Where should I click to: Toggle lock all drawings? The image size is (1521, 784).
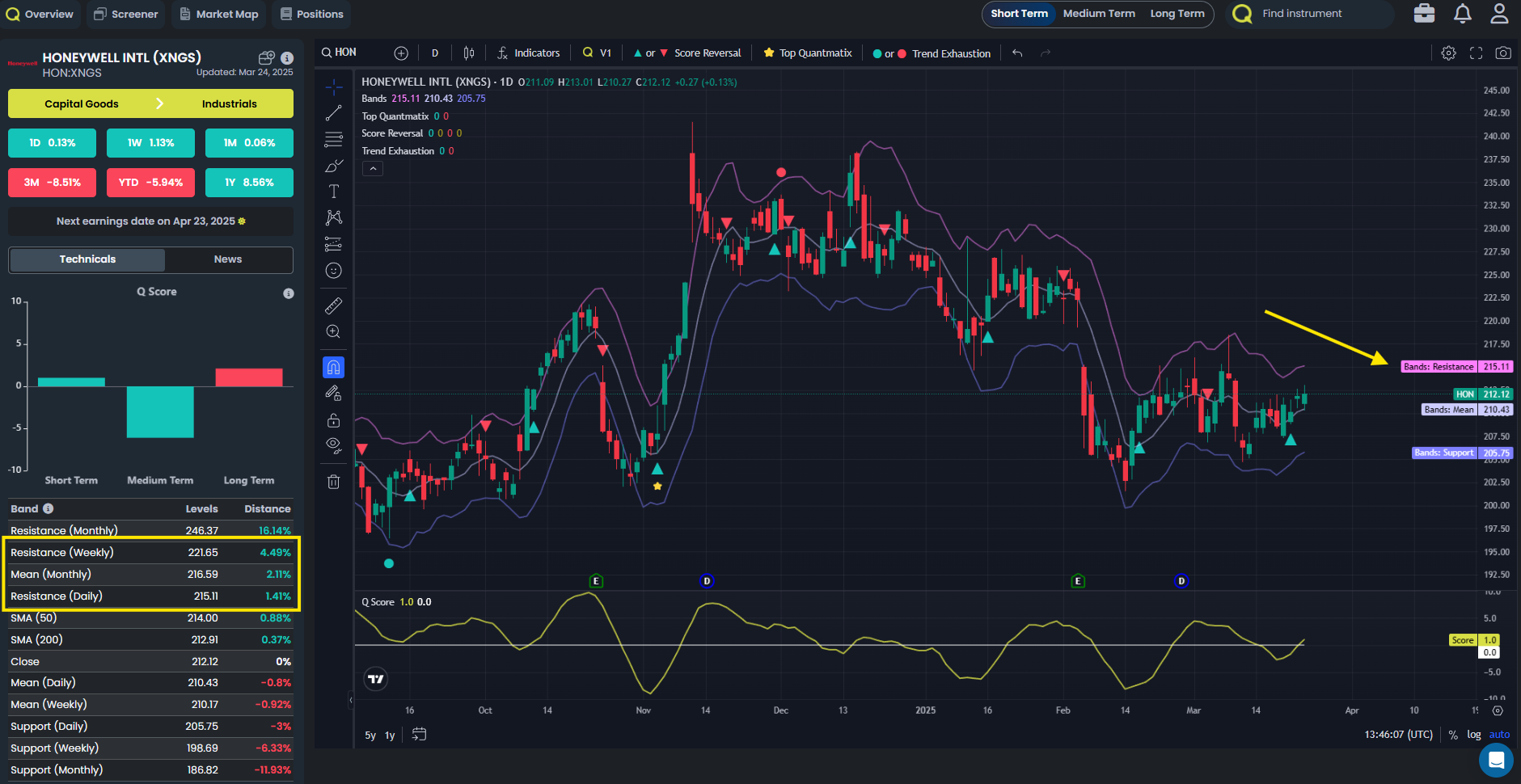pyautogui.click(x=333, y=420)
